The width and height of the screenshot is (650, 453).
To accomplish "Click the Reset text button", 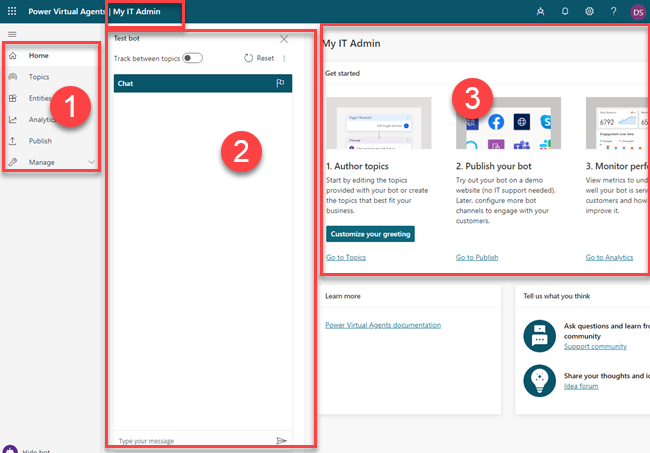I will [x=265, y=58].
